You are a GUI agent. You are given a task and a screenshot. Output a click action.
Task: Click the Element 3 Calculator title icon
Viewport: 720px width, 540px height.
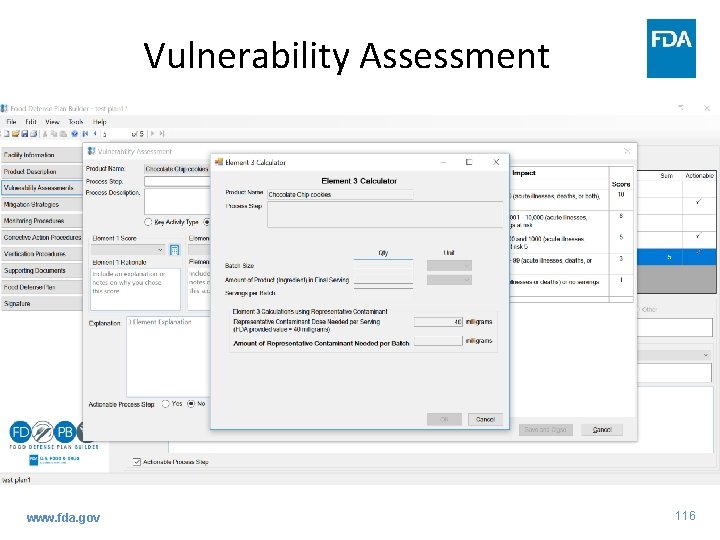coord(219,162)
